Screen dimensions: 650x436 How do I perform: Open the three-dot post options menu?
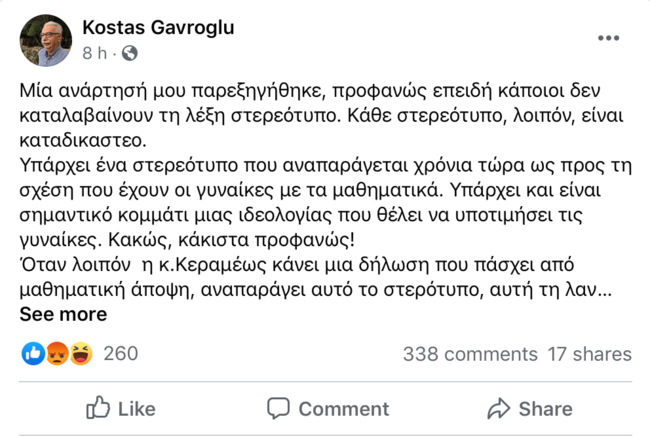click(x=608, y=38)
